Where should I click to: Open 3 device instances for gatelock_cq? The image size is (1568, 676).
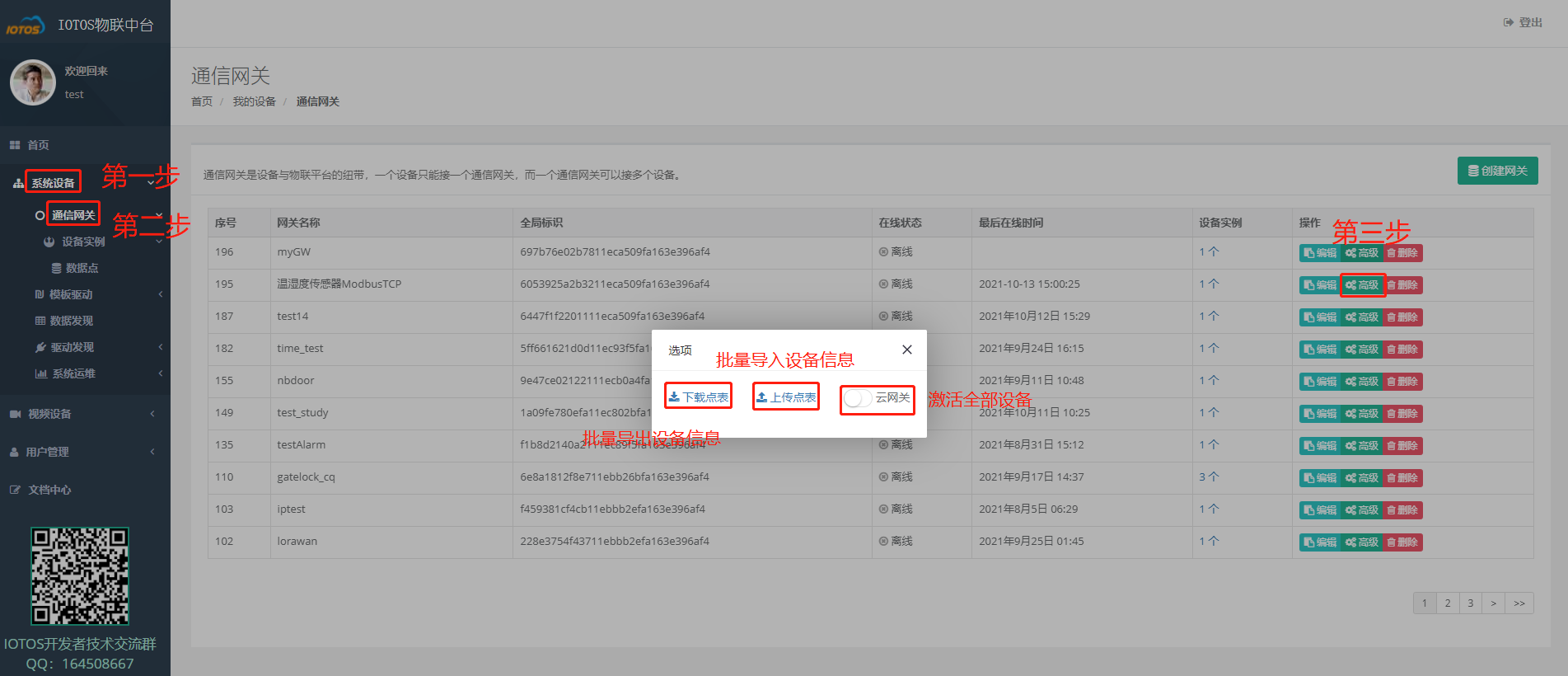(x=1209, y=477)
